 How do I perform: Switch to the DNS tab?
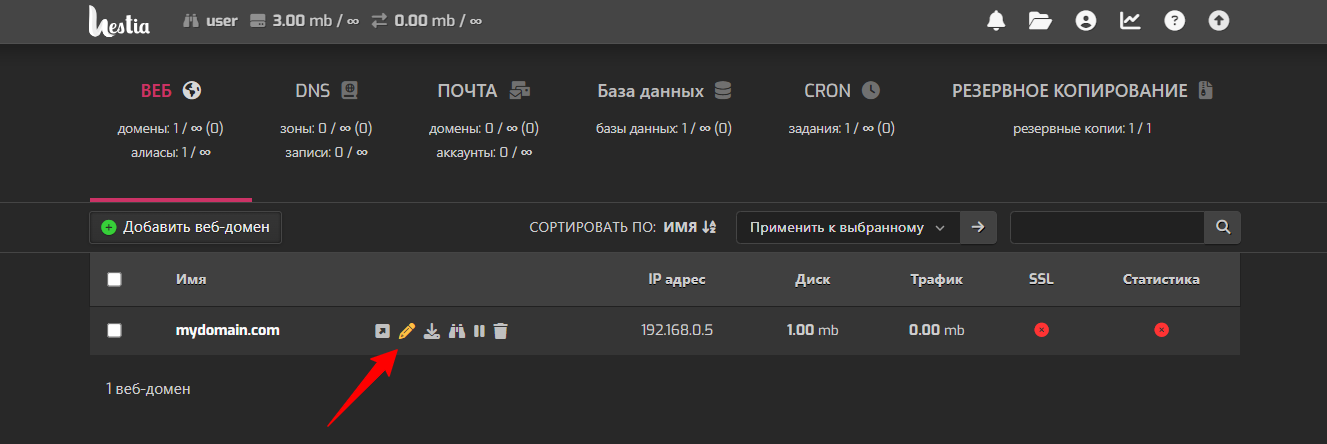point(326,91)
